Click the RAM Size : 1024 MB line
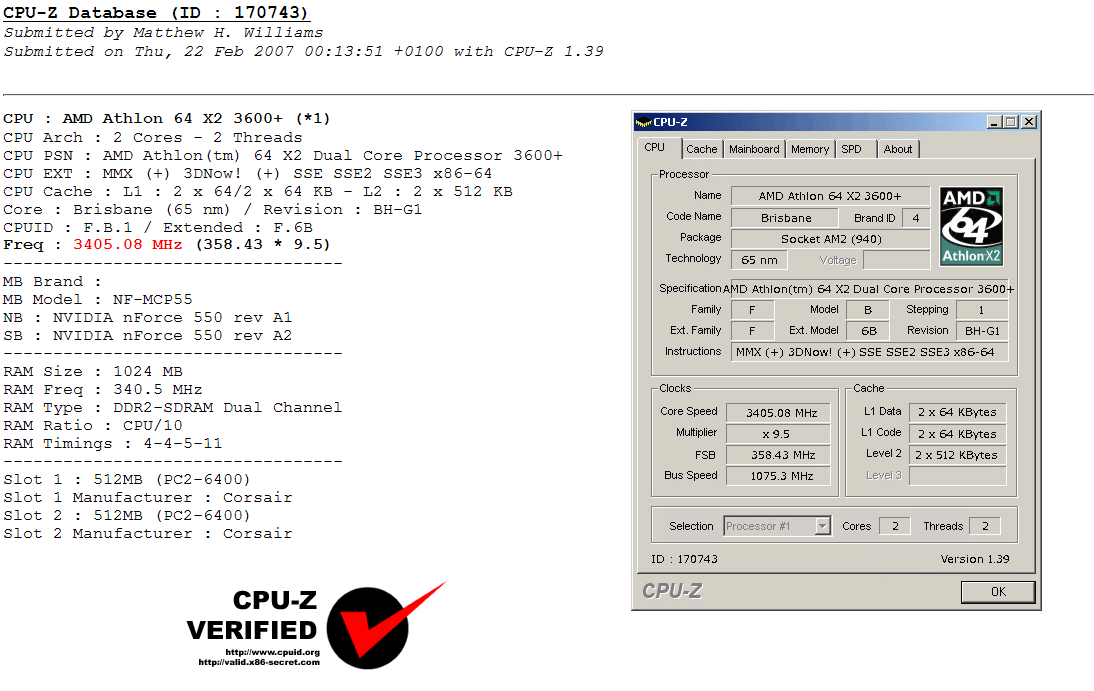This screenshot has height=691, width=1094. pyautogui.click(x=93, y=371)
